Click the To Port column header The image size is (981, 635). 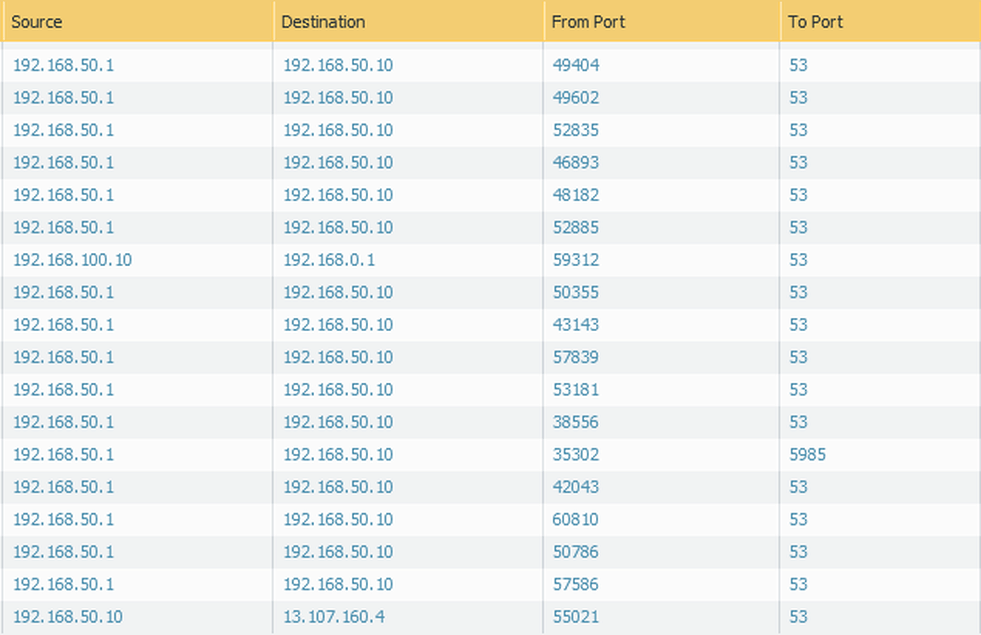tap(815, 21)
